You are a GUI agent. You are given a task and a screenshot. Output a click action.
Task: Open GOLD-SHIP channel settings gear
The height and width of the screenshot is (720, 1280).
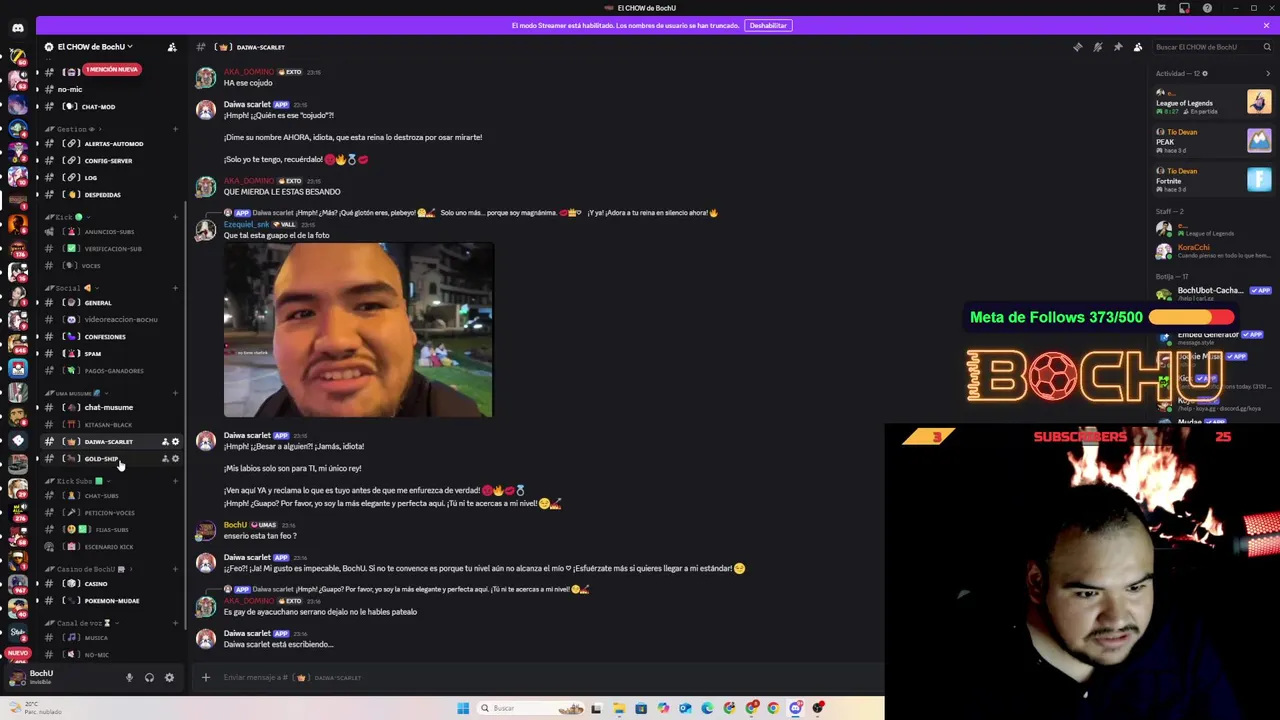(175, 459)
